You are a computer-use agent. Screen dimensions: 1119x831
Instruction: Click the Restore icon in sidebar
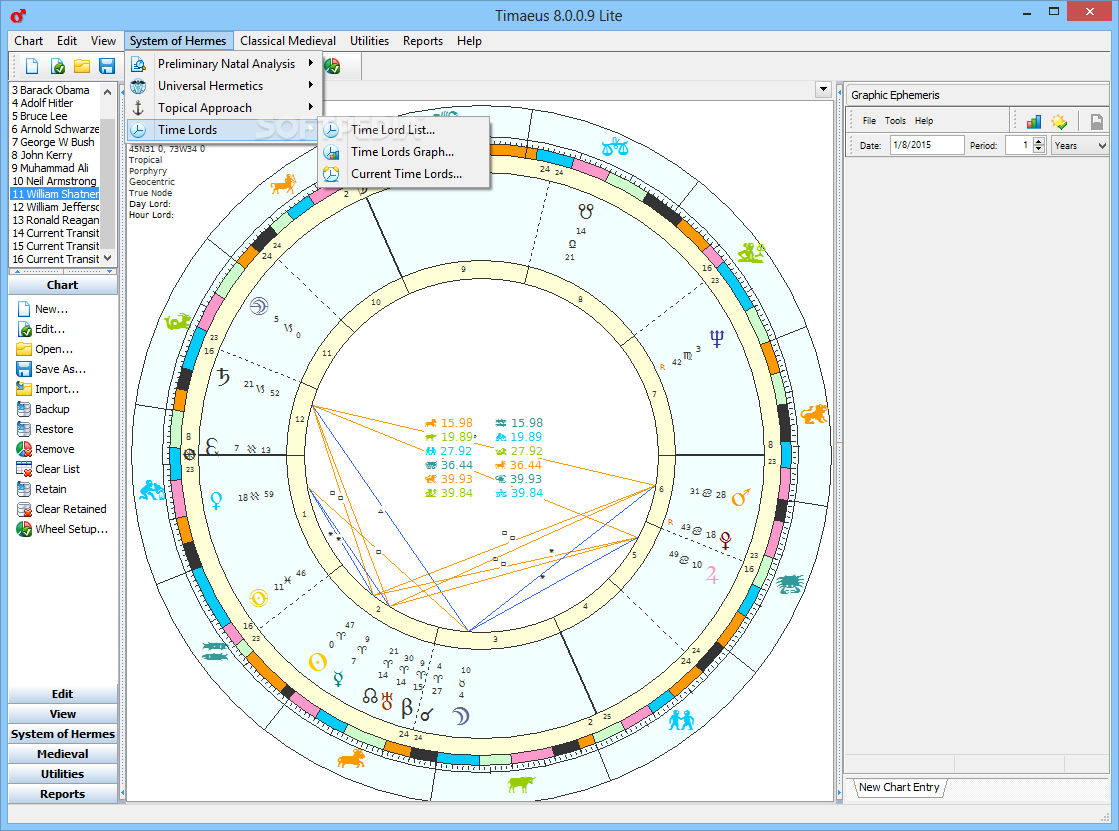click(24, 429)
